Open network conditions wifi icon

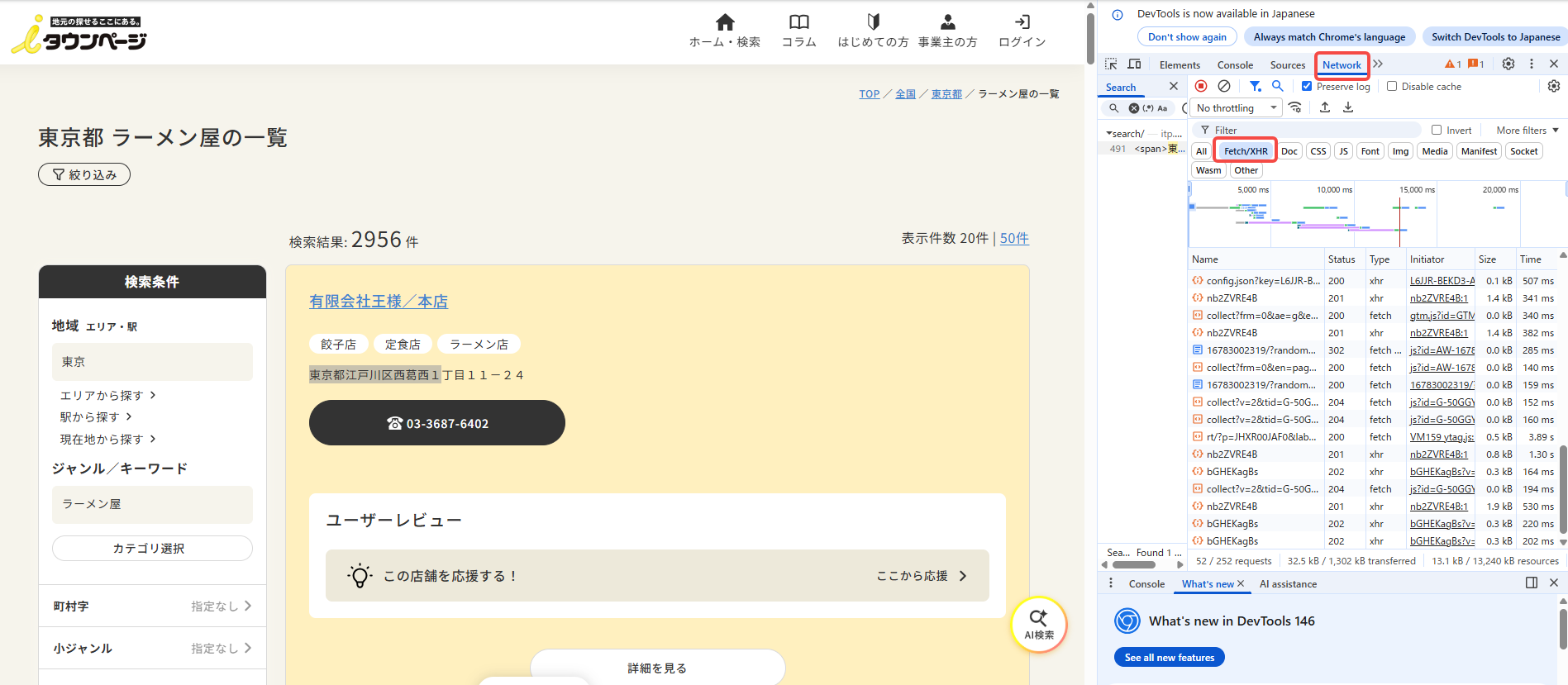(x=1295, y=107)
